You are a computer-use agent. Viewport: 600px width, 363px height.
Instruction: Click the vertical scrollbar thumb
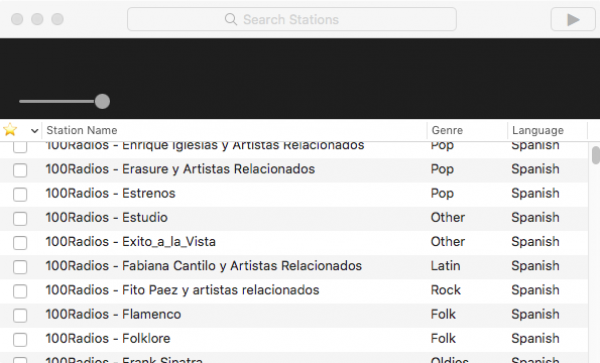coord(595,155)
